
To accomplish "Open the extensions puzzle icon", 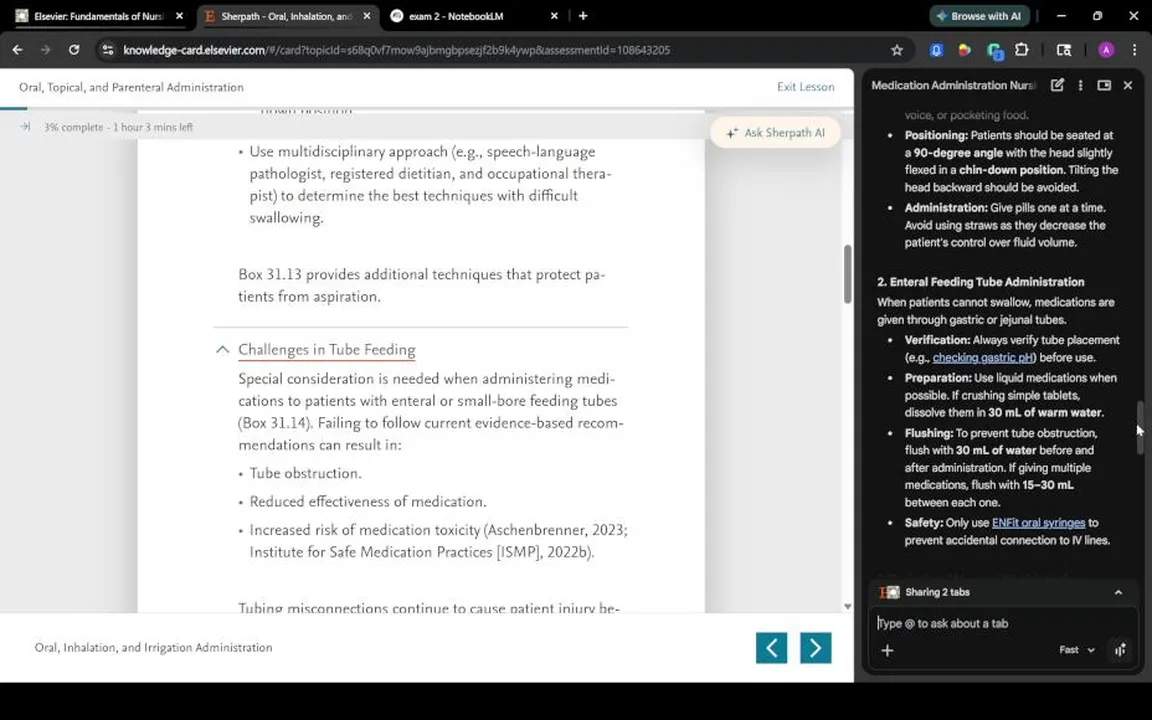I will (x=1021, y=50).
